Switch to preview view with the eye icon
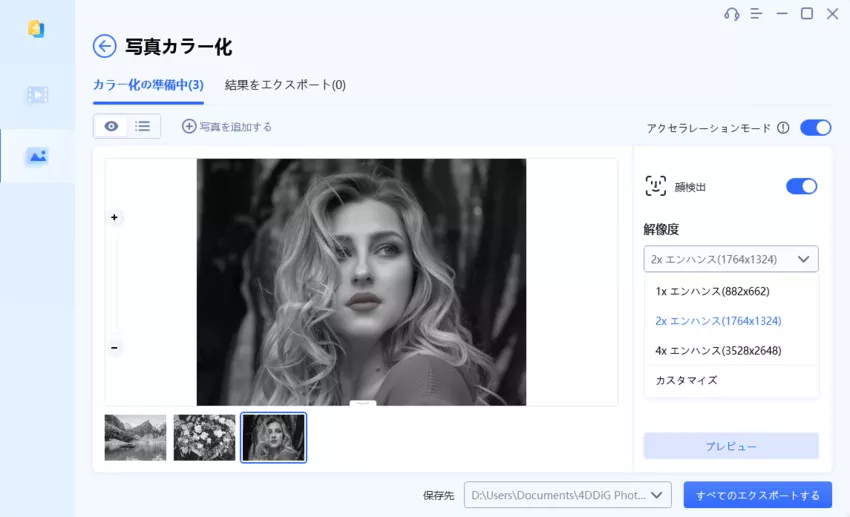850x517 pixels. pyautogui.click(x=111, y=126)
